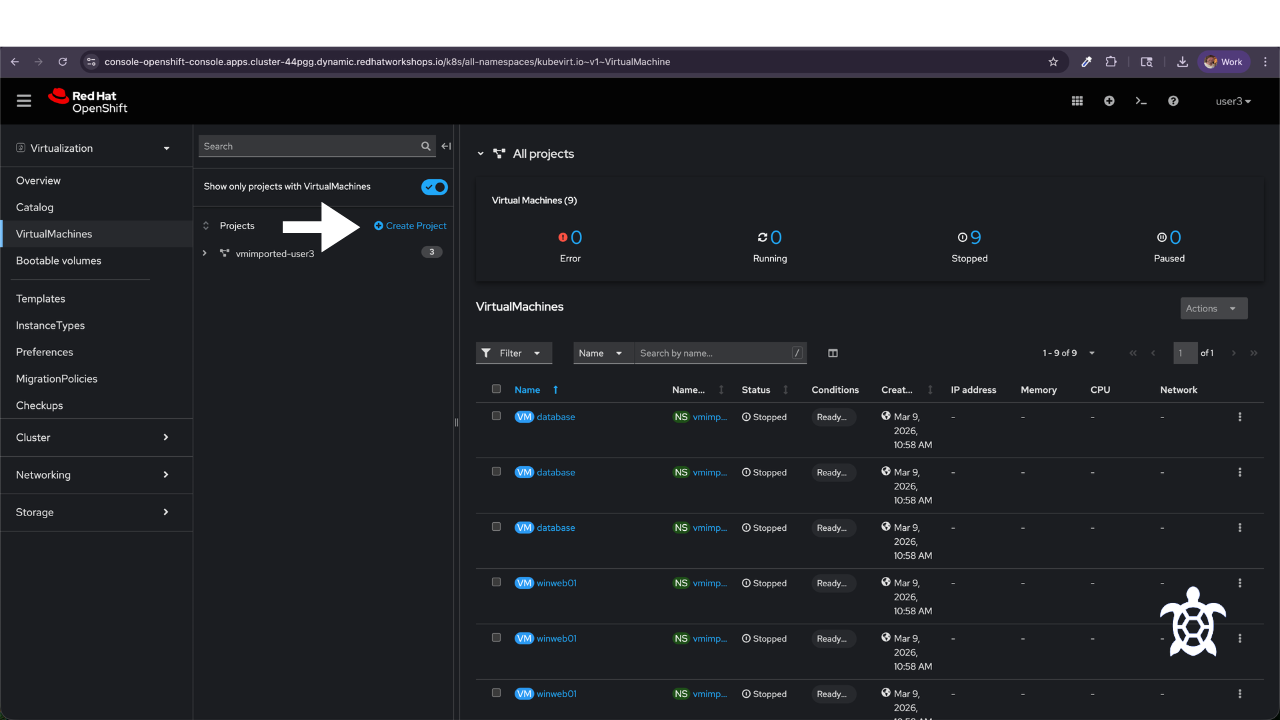Collapse the project tree side panel
The image size is (1280, 720).
(x=446, y=146)
